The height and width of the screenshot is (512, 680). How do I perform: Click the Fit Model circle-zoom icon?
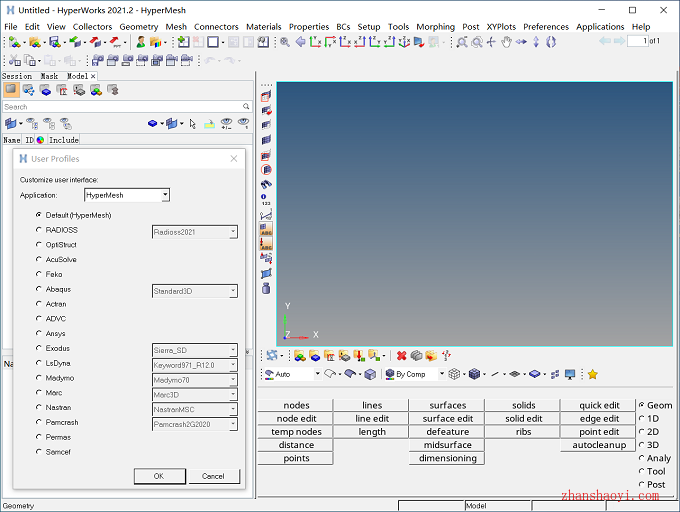[x=477, y=42]
